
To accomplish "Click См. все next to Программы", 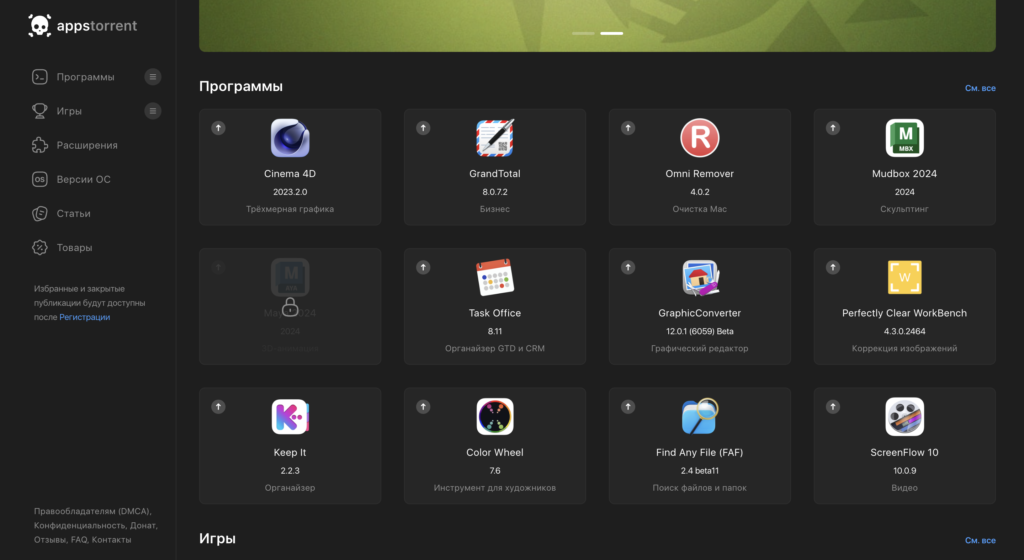I will tap(980, 88).
